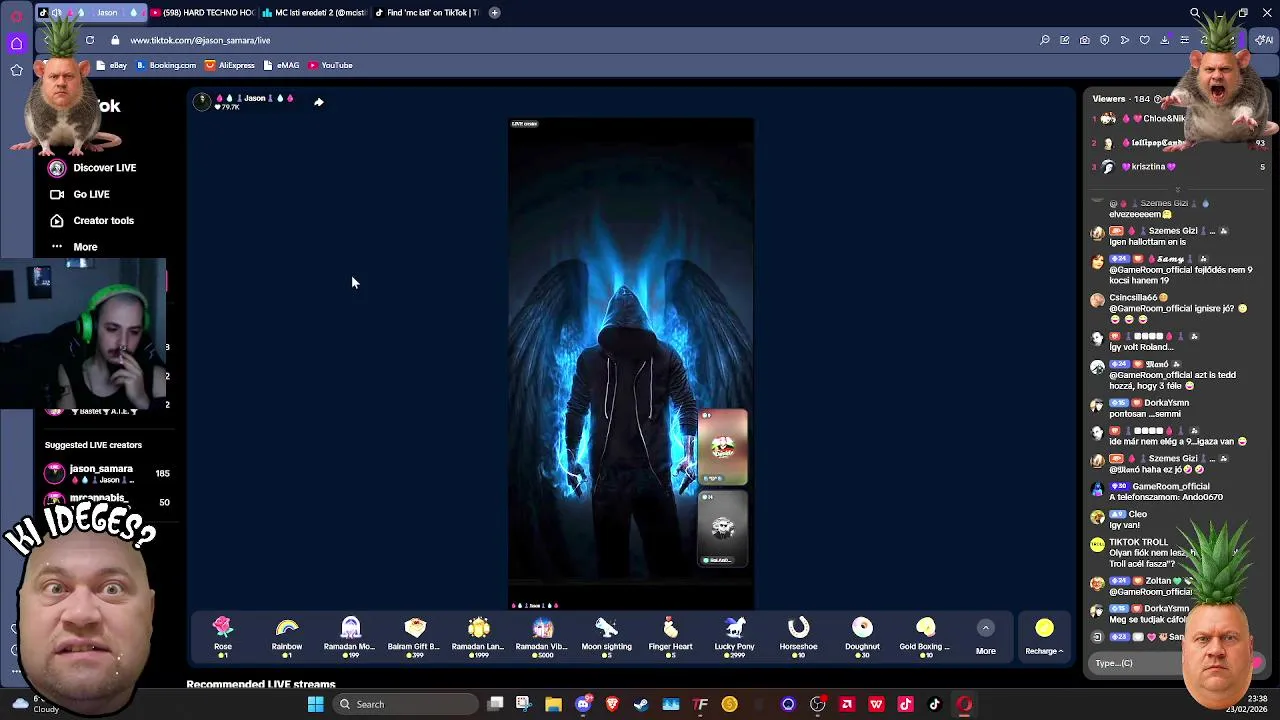Select the Ramadan Mo... gift
Viewport: 1280px width, 720px height.
pos(350,635)
